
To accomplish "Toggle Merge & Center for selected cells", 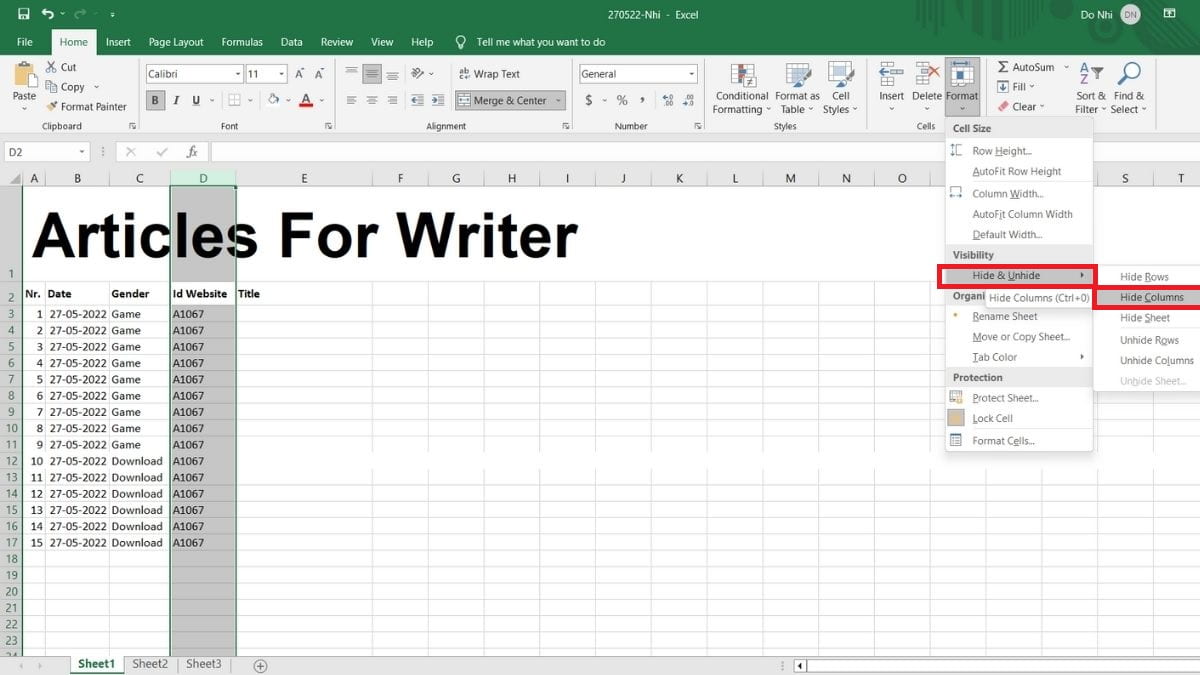I will [503, 100].
